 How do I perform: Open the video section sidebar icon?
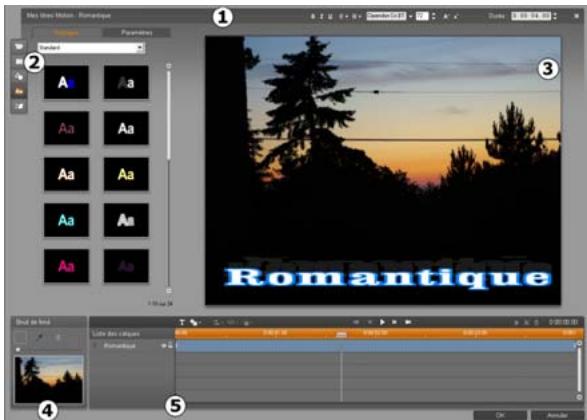19,61
